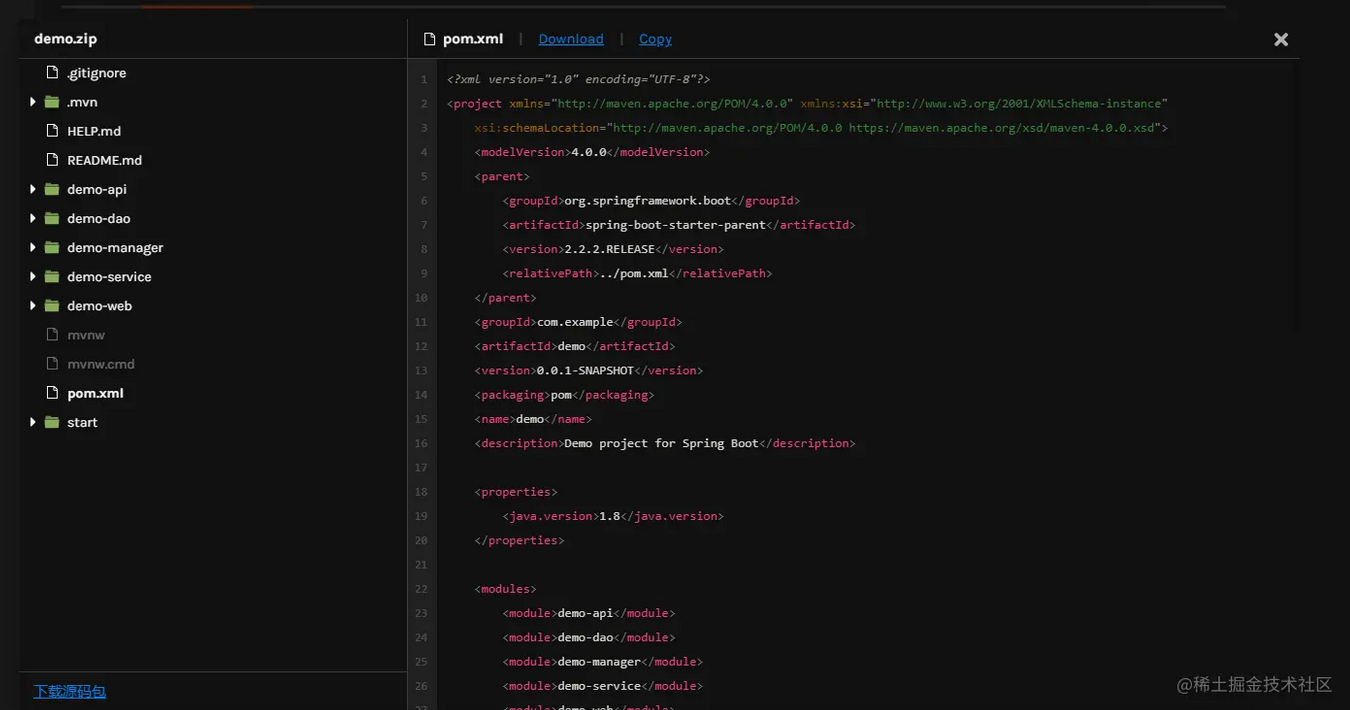
Task: Click module demo-api on line 23
Action: [x=585, y=613]
